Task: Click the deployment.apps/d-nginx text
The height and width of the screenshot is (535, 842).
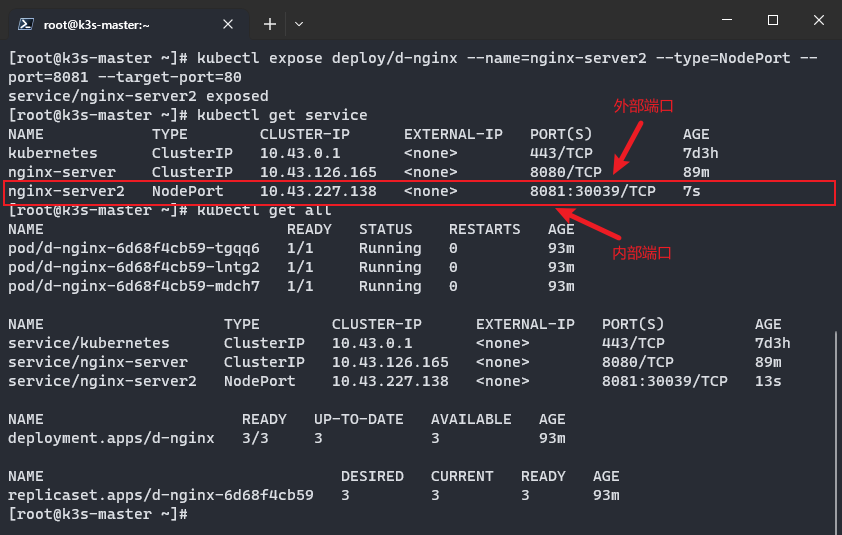Action: [111, 438]
